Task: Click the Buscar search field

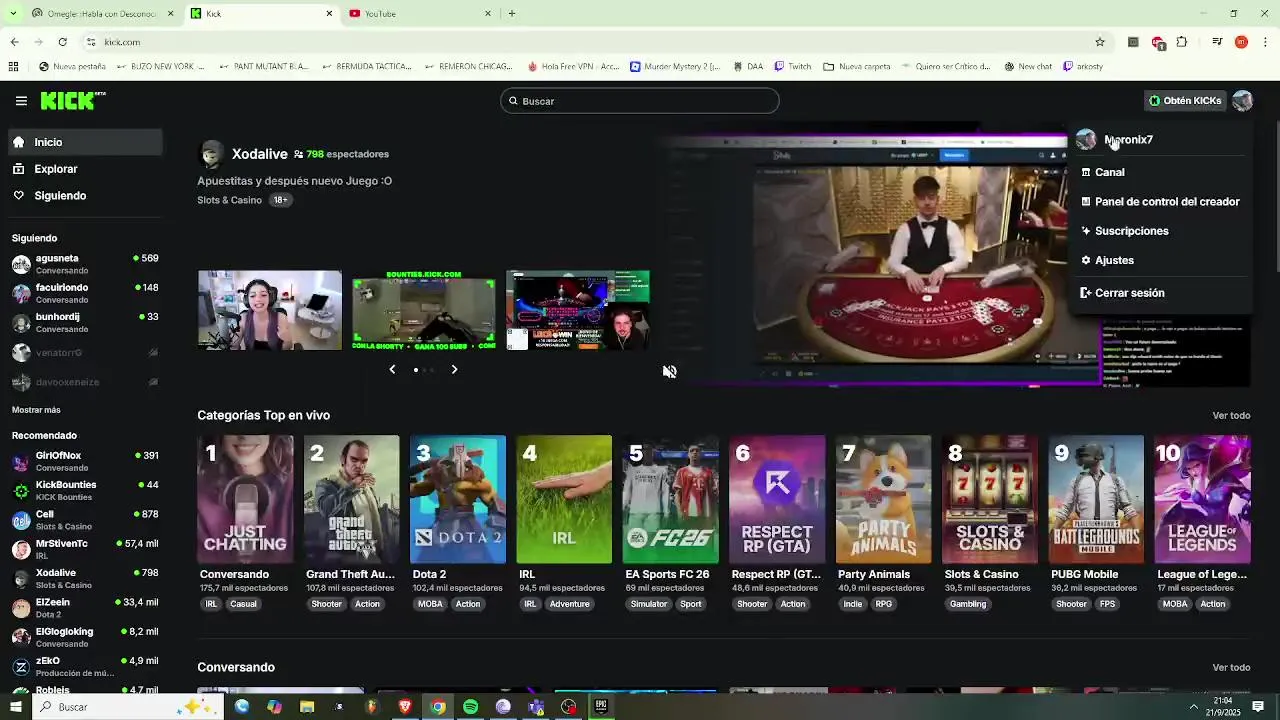Action: coord(640,101)
